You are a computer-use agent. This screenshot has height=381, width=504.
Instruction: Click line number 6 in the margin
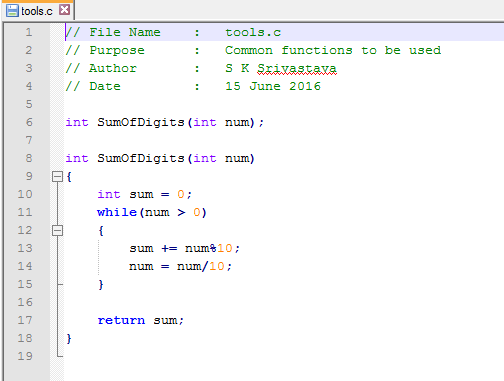tap(29, 122)
